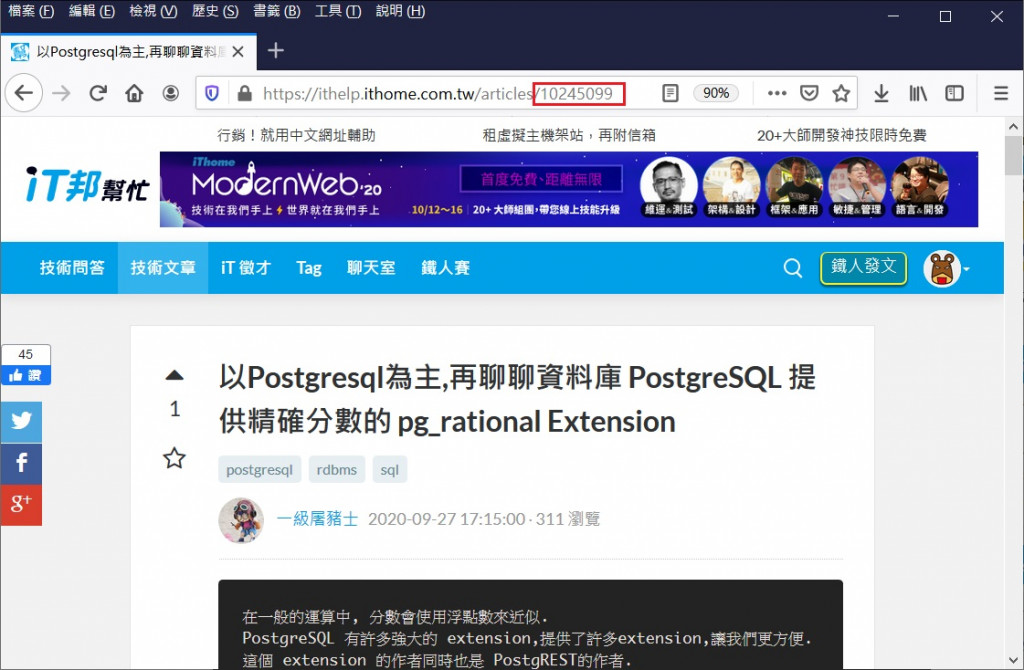
Task: Open the downloads panel
Action: [x=881, y=93]
